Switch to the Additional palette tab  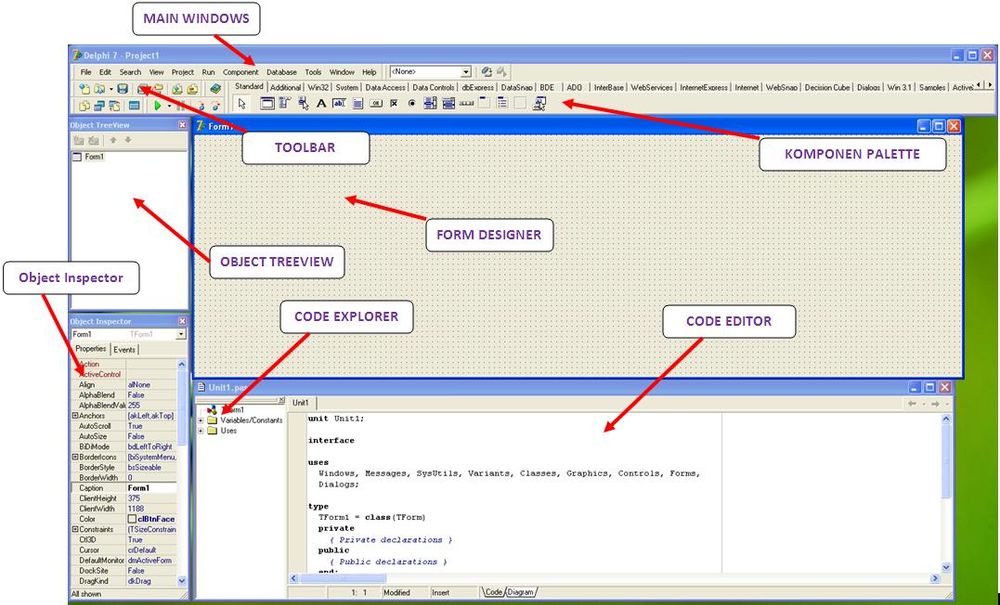[x=285, y=87]
